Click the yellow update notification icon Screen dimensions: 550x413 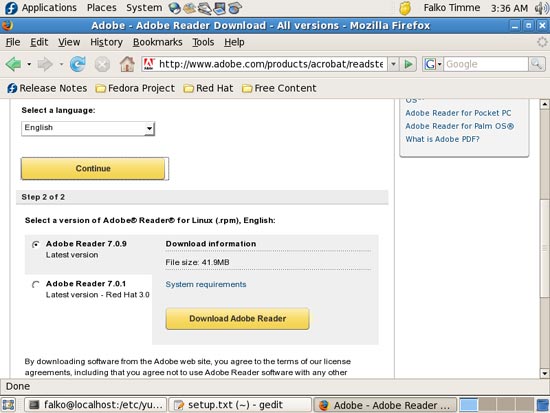(x=405, y=8)
